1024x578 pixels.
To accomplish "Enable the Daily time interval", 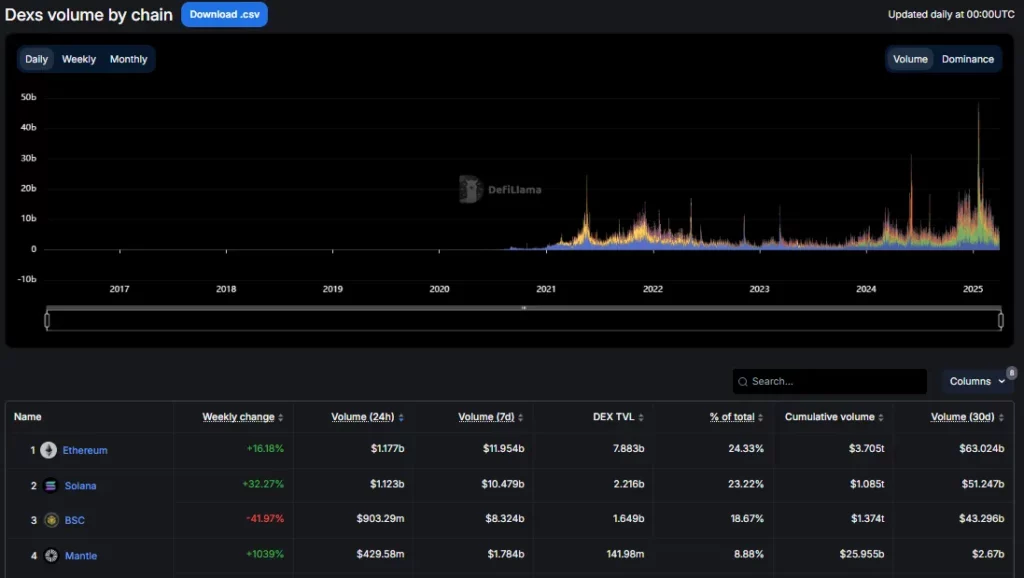I will 36,59.
